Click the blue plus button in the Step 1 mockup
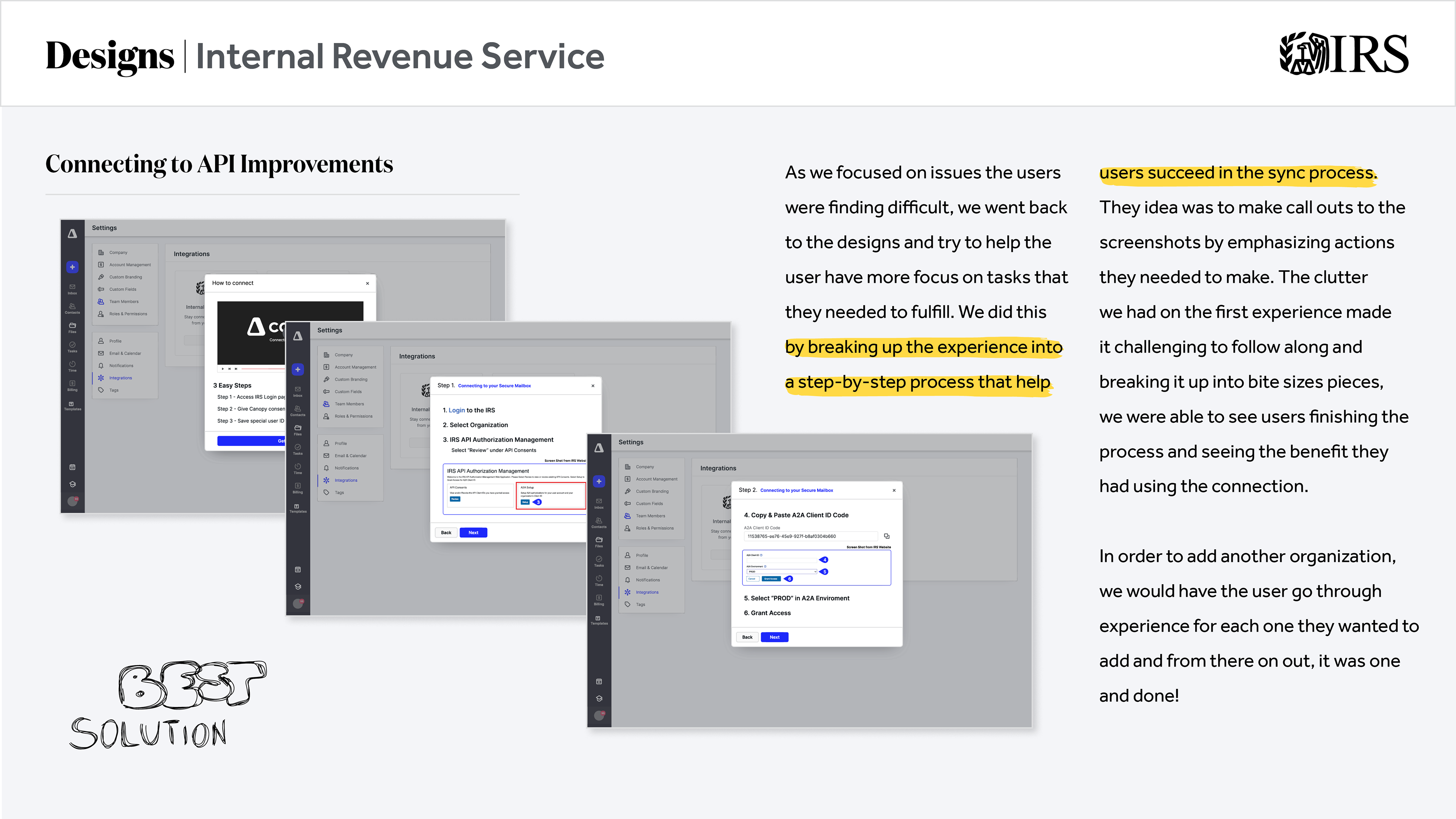This screenshot has height=819, width=1456. (298, 370)
